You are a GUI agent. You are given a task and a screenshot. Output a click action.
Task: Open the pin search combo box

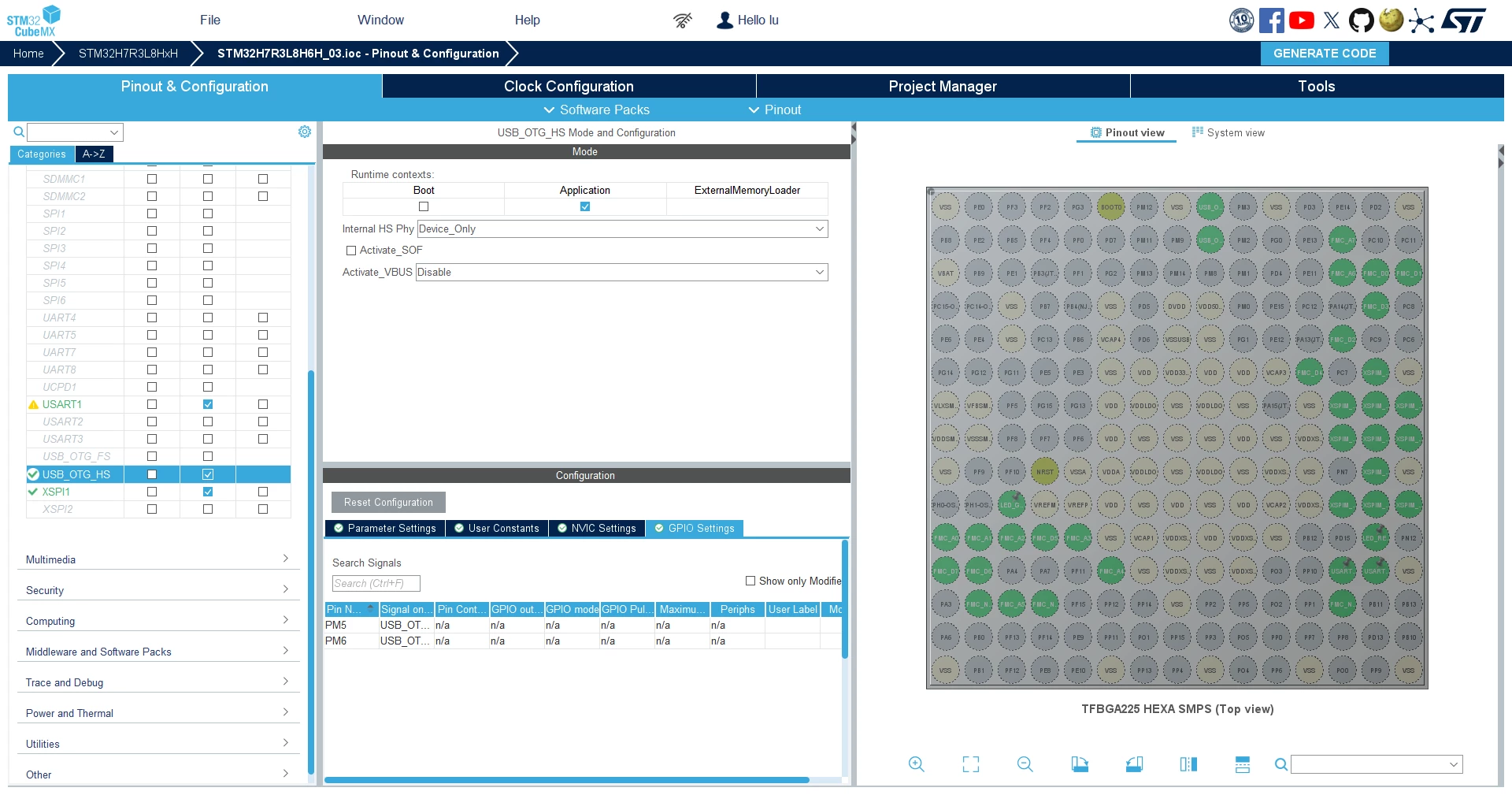(1377, 764)
